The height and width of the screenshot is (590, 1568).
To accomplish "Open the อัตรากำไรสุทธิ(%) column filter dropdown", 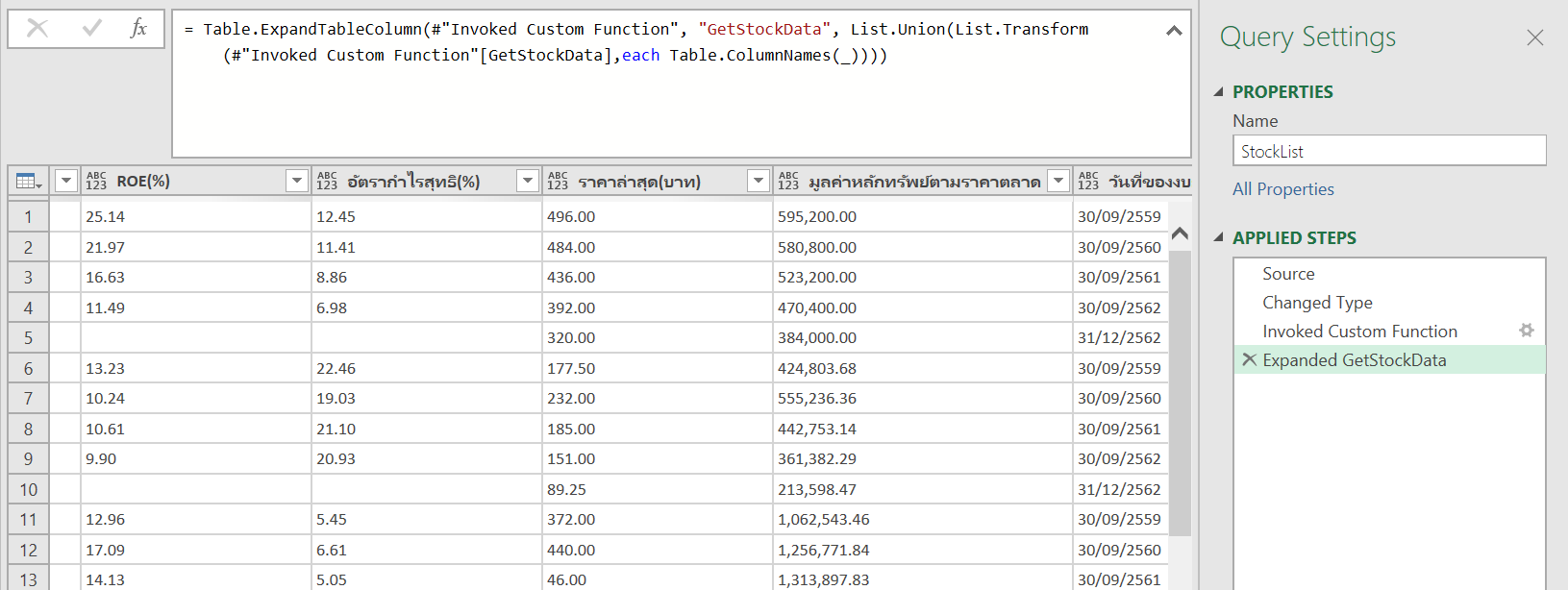I will coord(528,181).
